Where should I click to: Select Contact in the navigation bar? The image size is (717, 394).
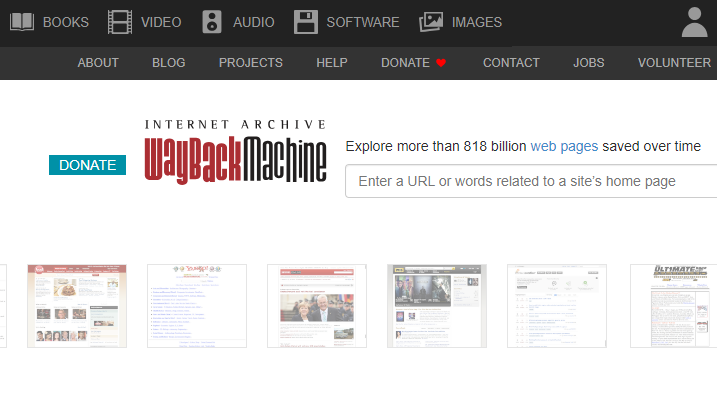tap(511, 63)
